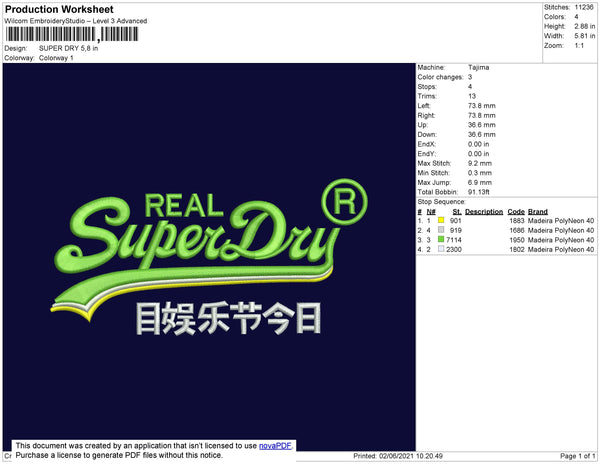
Task: Click the 'St.' column header
Action: pos(457,212)
